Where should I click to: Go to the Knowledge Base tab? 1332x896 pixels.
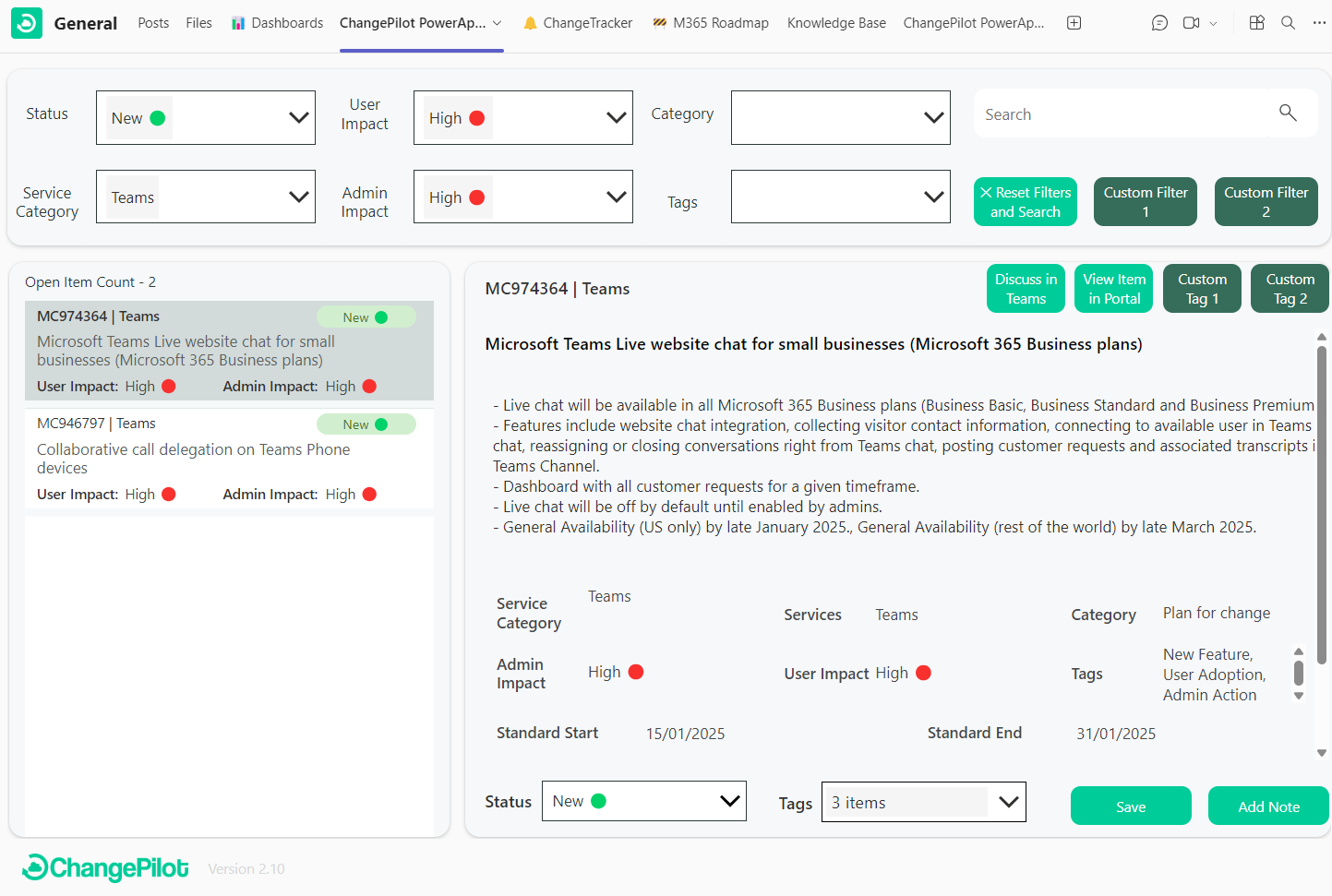click(836, 23)
